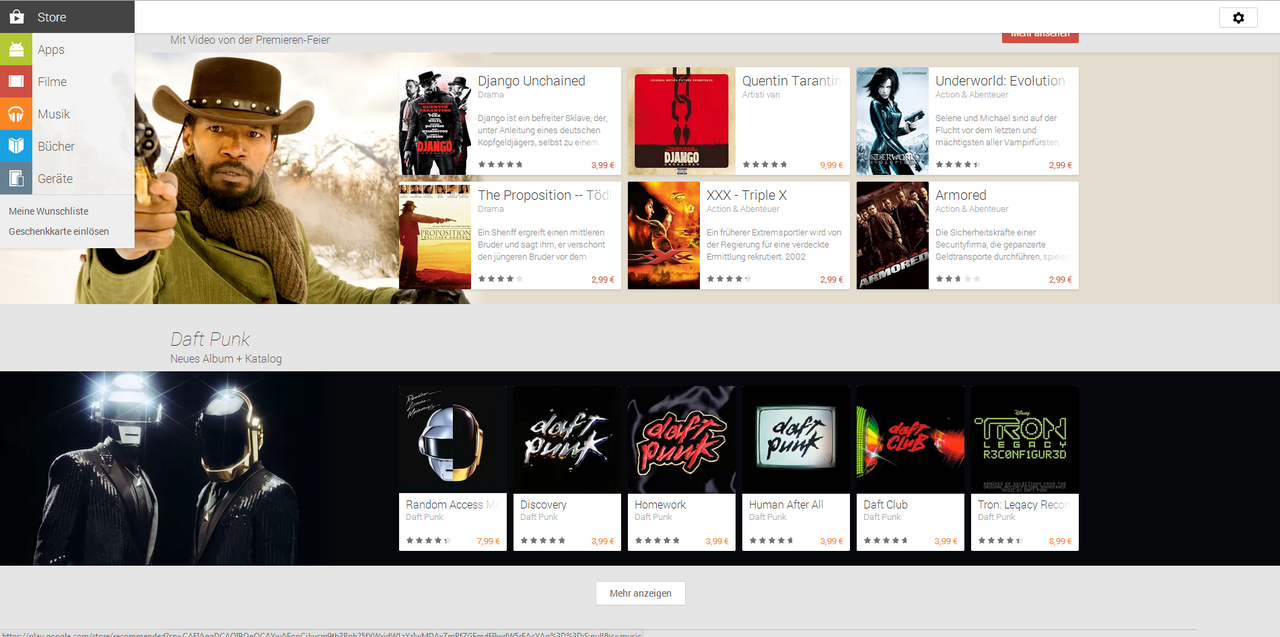Open the Musik headphones icon
The width and height of the screenshot is (1280, 637).
point(16,114)
